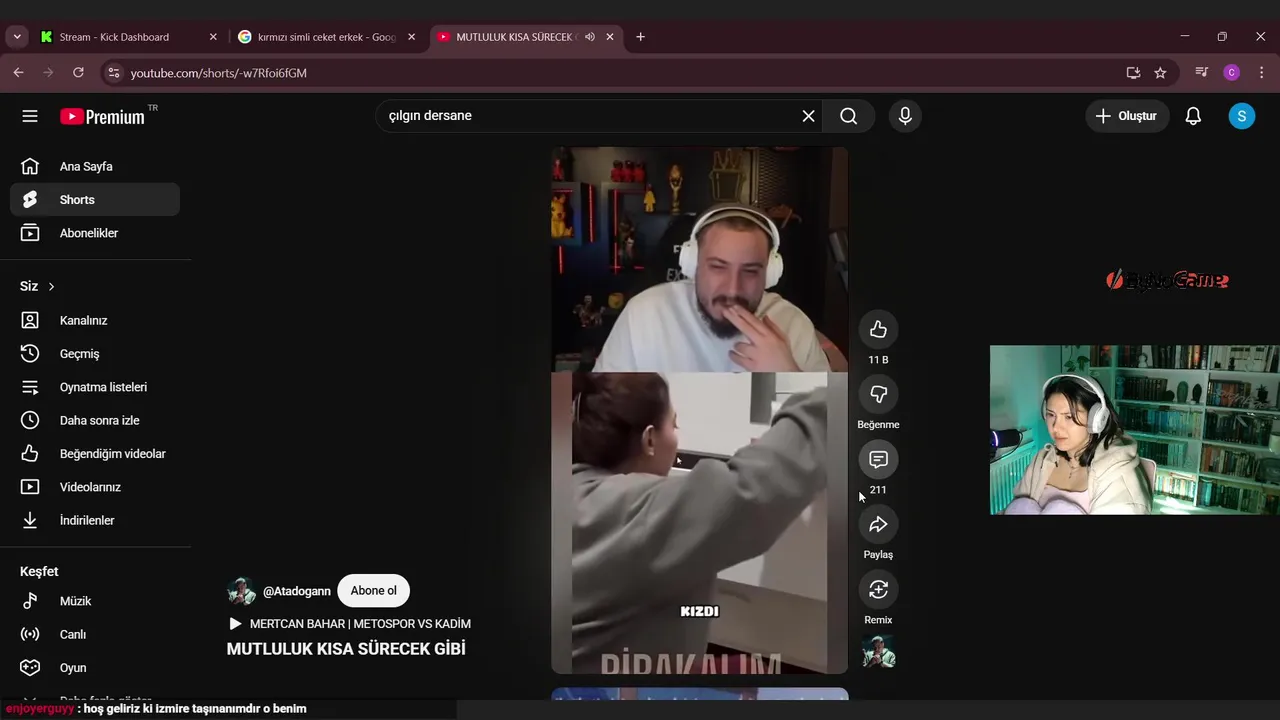
Task: Clear the search text with X
Action: pos(808,116)
